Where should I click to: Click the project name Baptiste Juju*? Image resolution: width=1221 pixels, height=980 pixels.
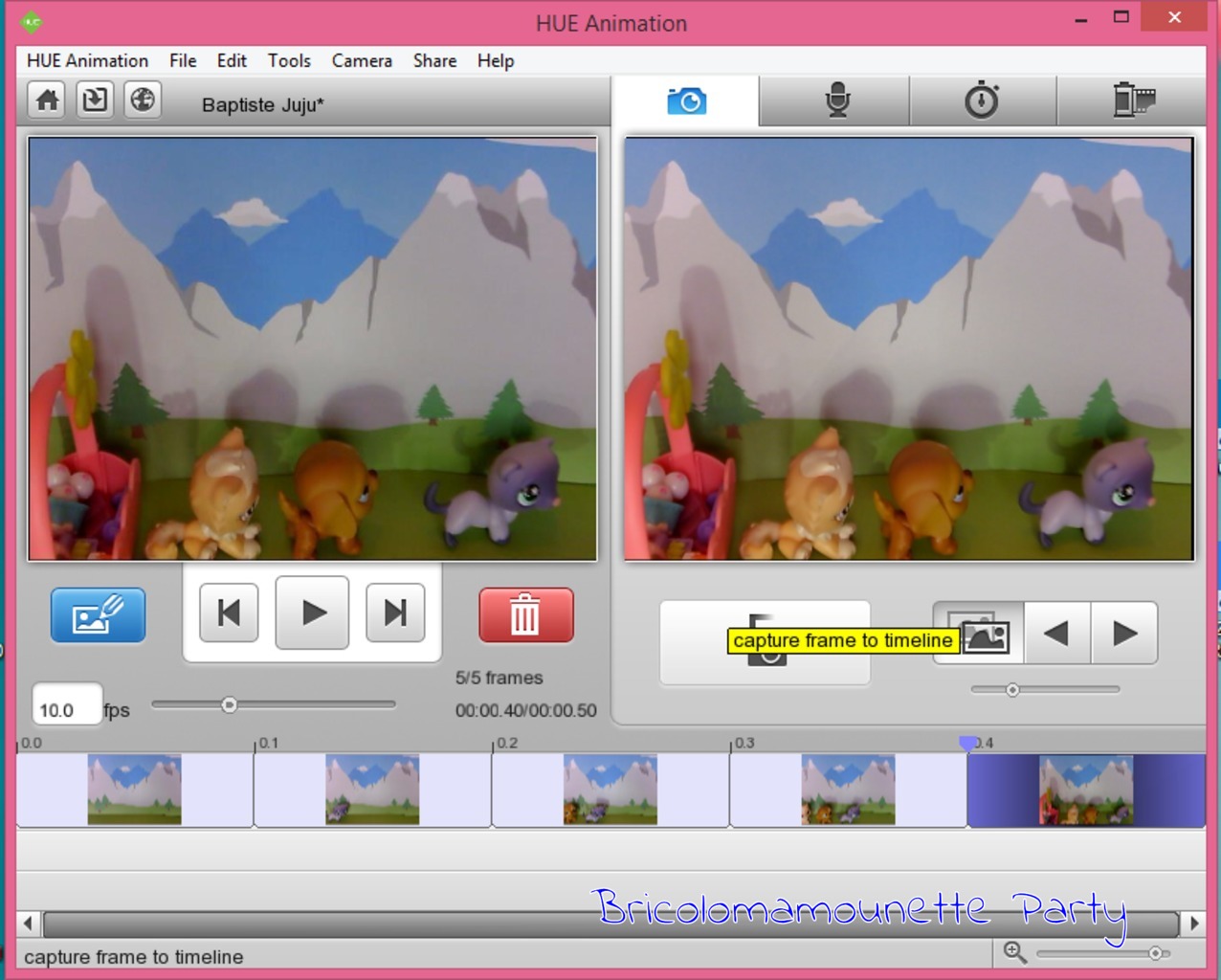tap(263, 104)
